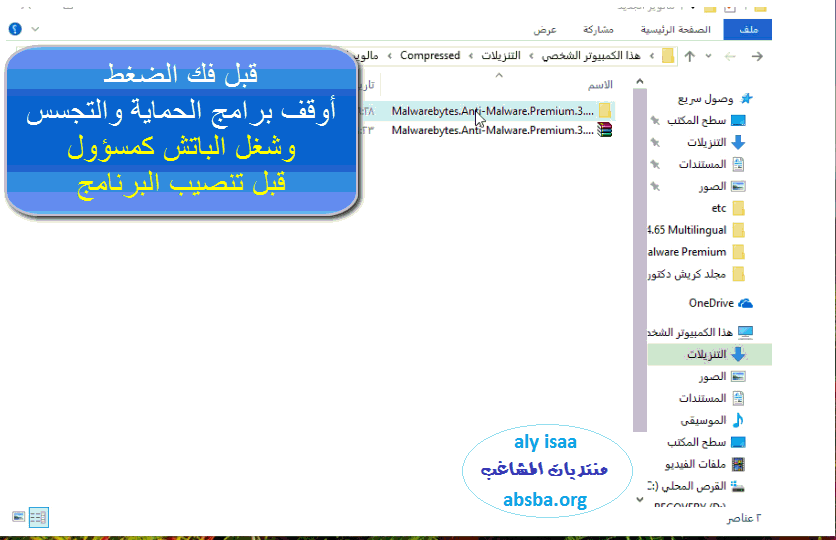
Task: Open the blue File (ملف) tab
Action: click(750, 30)
